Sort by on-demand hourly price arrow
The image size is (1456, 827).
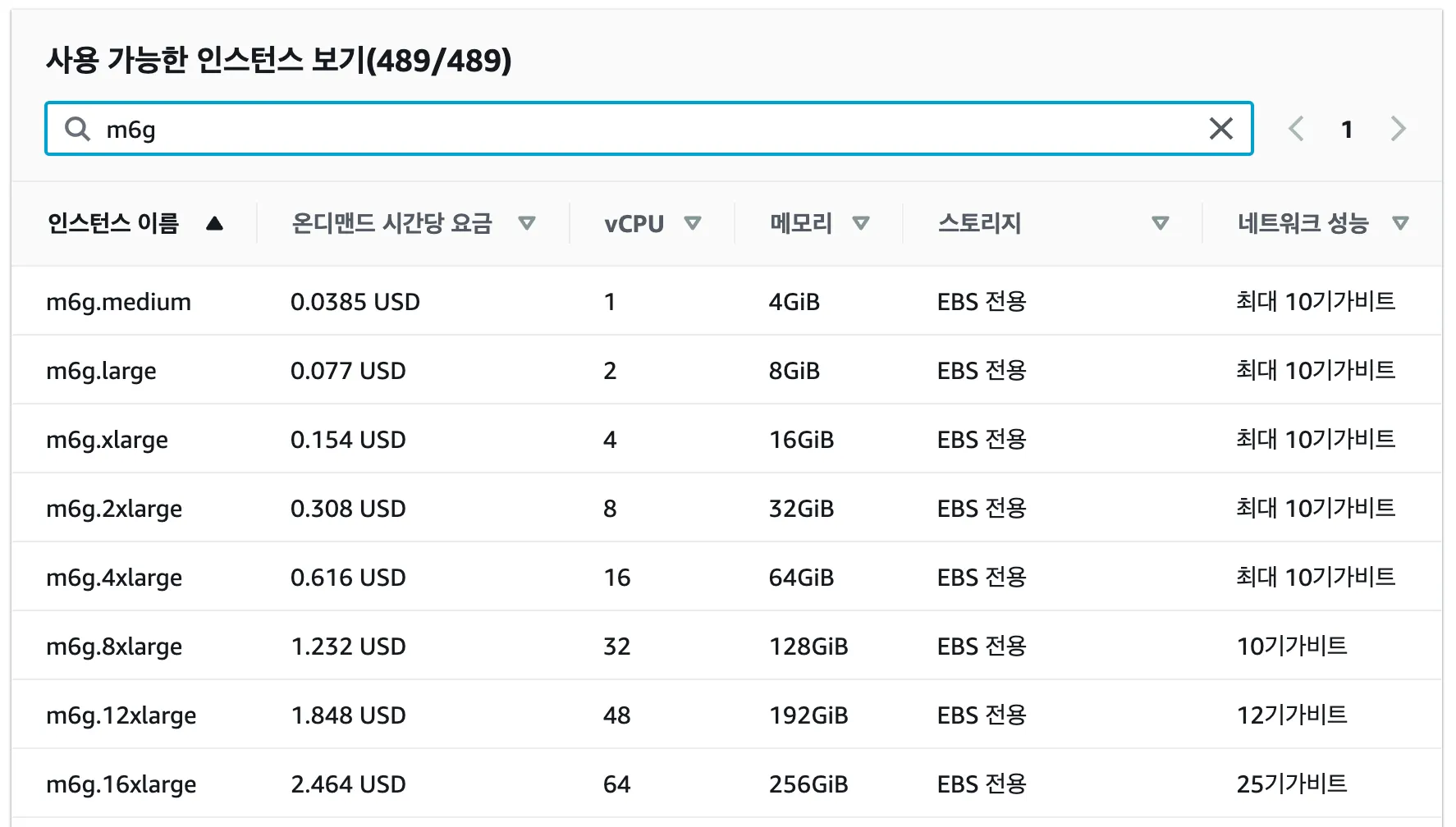527,223
